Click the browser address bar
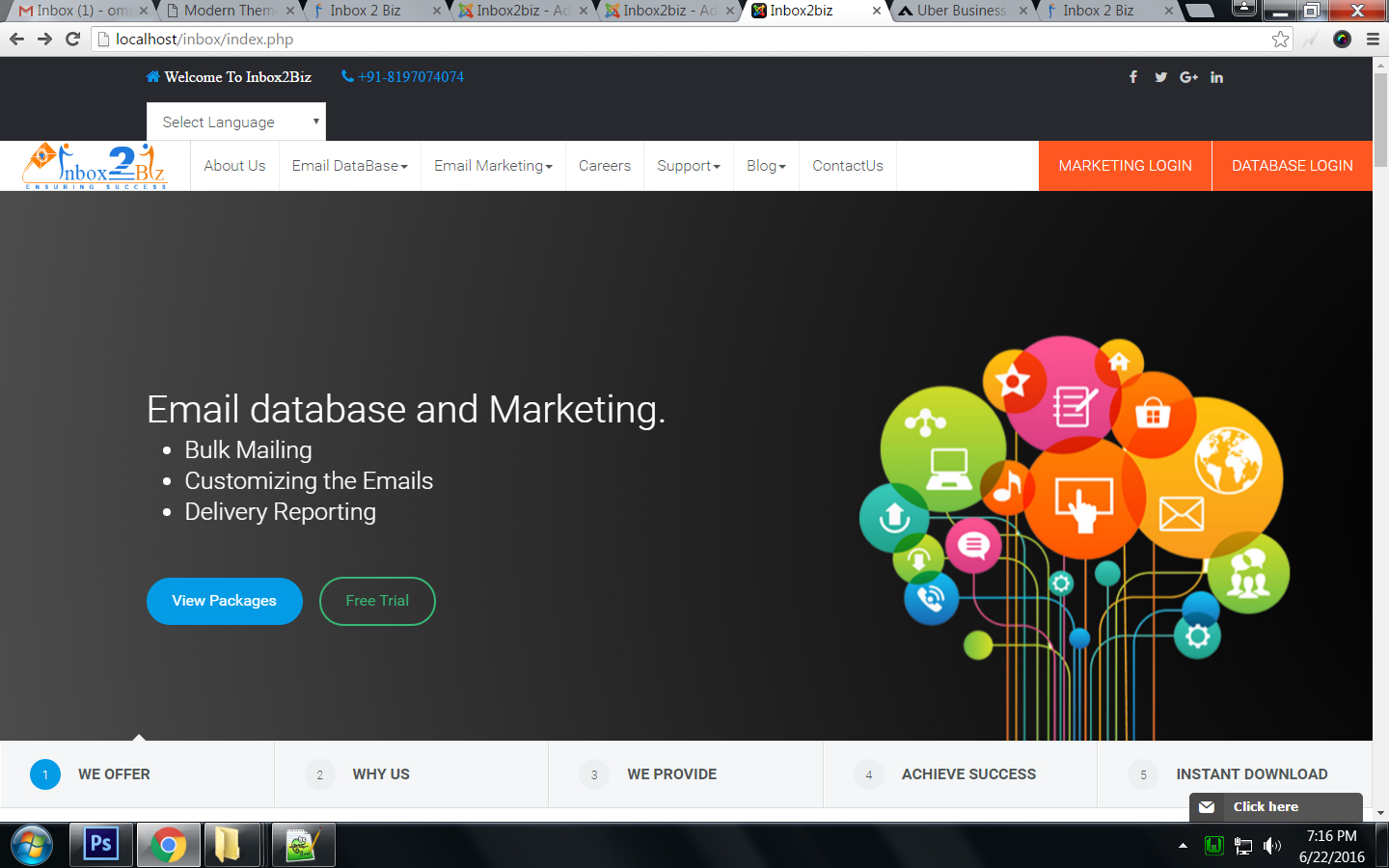This screenshot has width=1389, height=868. (x=675, y=40)
